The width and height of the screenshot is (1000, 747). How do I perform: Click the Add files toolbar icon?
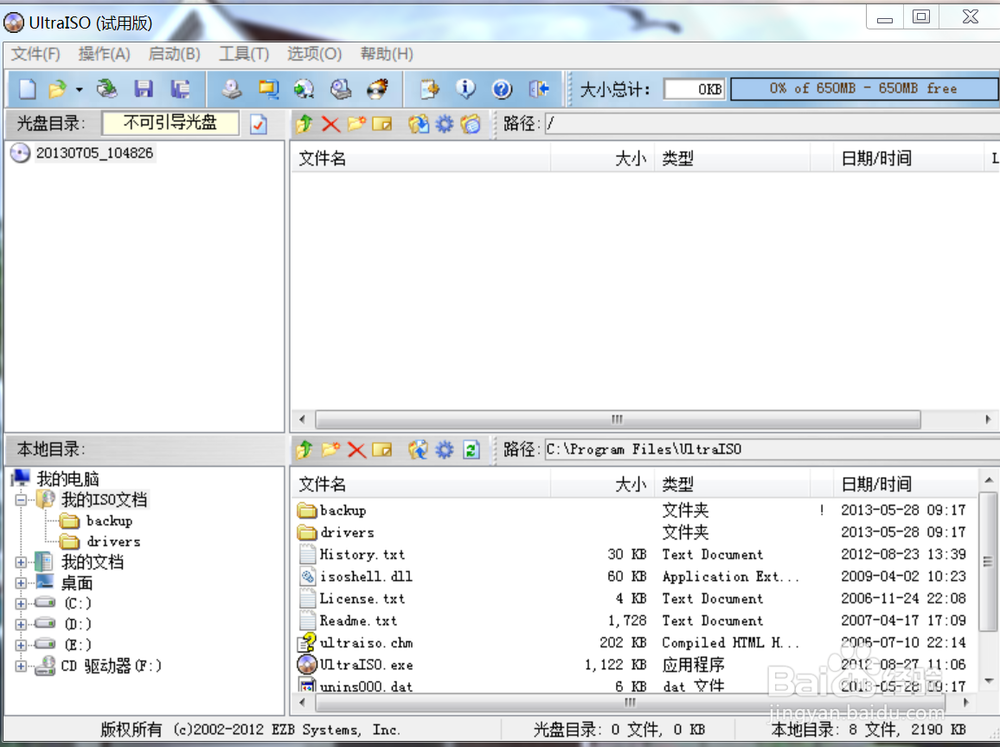(429, 89)
